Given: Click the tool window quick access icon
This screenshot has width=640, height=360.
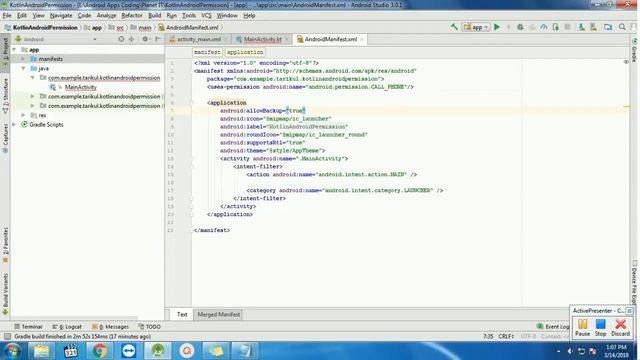Looking at the screenshot, I should pos(7,336).
